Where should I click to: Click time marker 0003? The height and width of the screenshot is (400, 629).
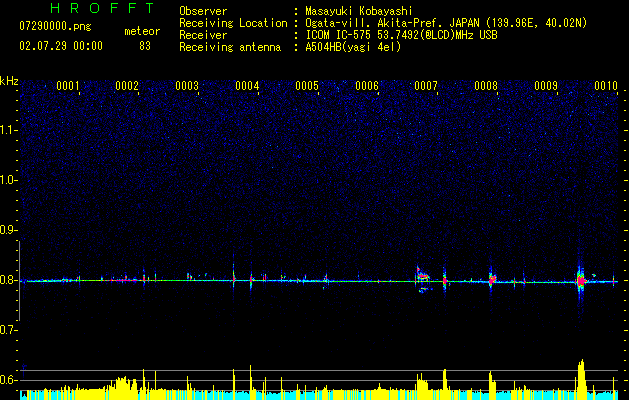pyautogui.click(x=187, y=86)
